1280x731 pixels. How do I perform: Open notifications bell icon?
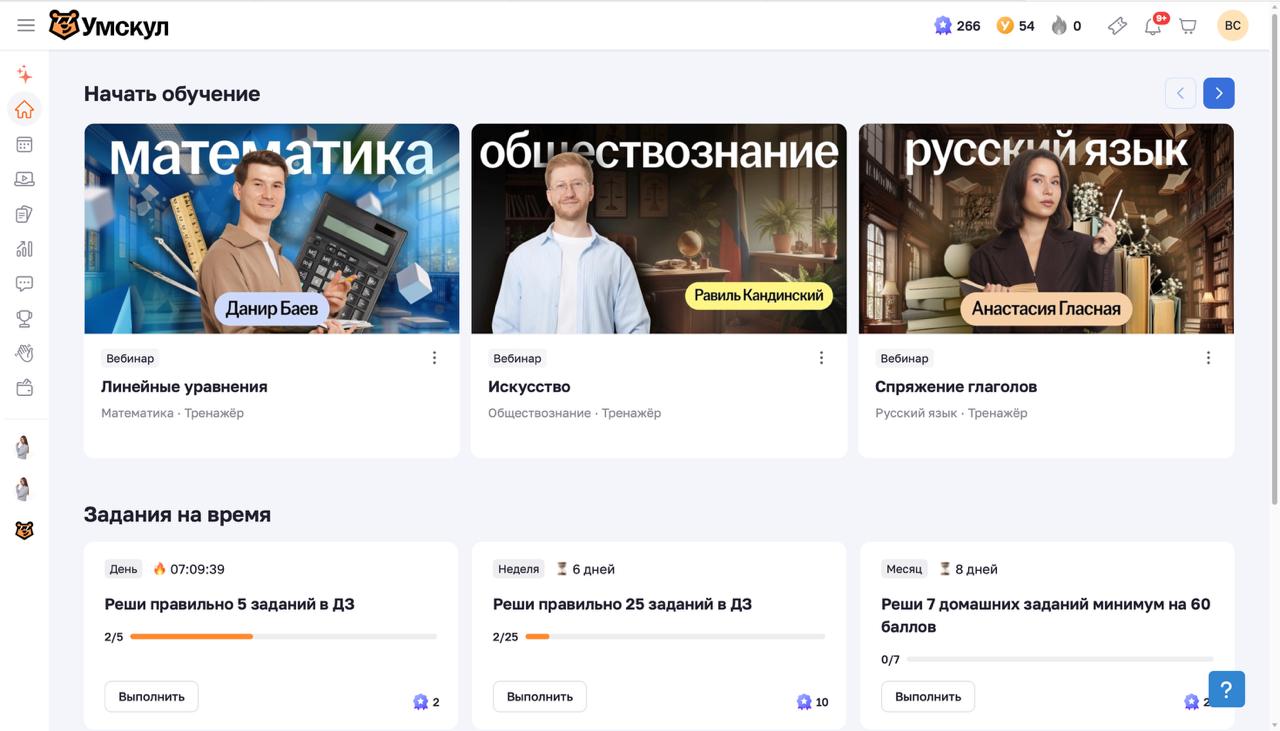click(x=1153, y=26)
